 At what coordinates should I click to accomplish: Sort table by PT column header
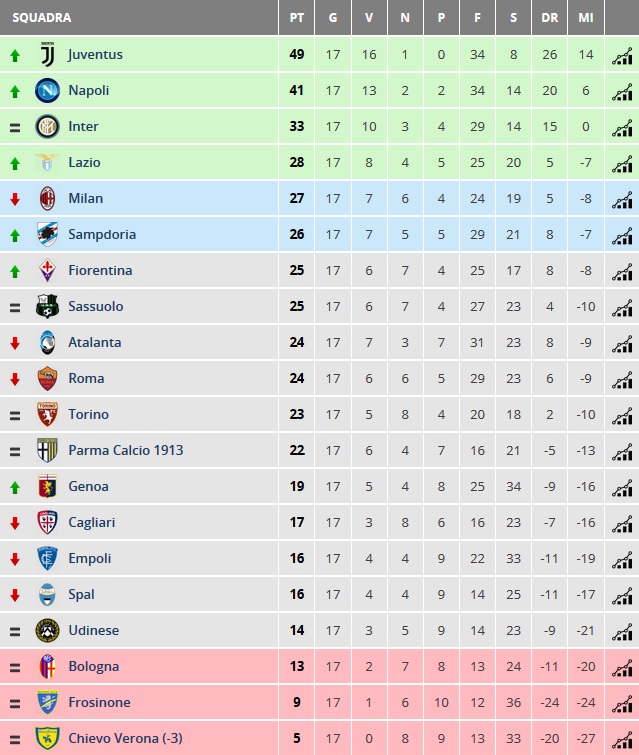tap(297, 18)
